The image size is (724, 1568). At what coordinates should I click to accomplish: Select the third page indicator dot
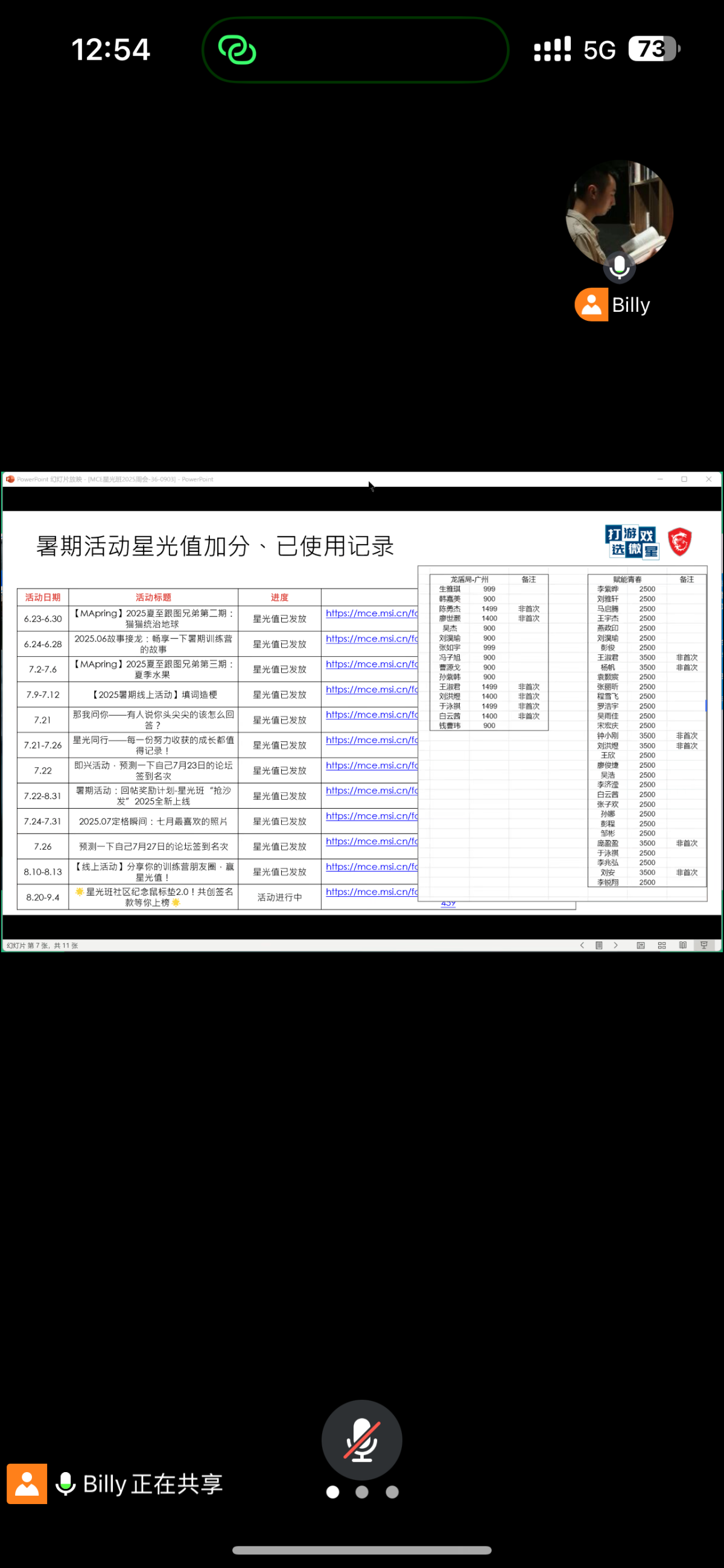[392, 1491]
